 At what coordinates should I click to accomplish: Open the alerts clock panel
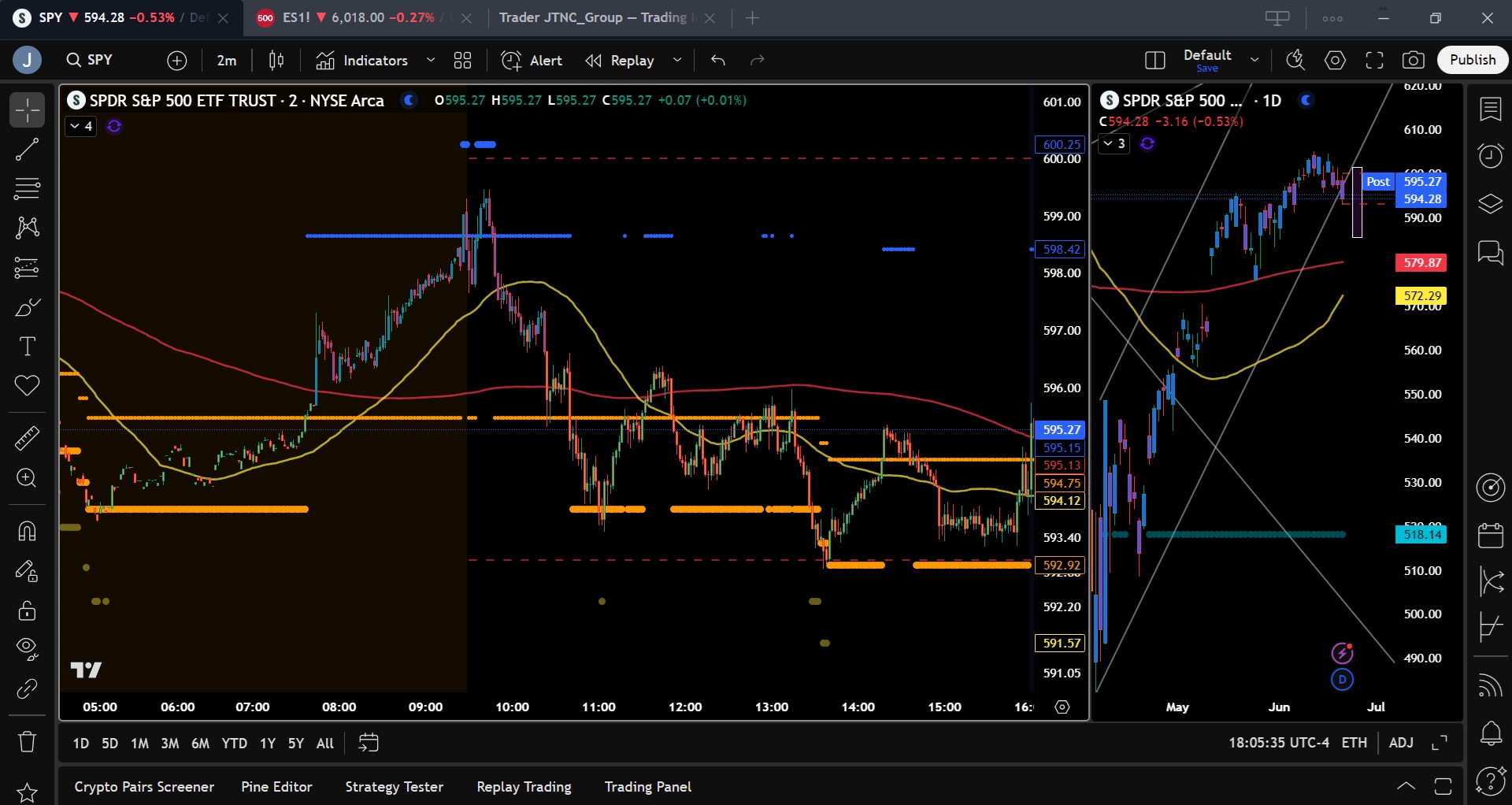[1490, 156]
